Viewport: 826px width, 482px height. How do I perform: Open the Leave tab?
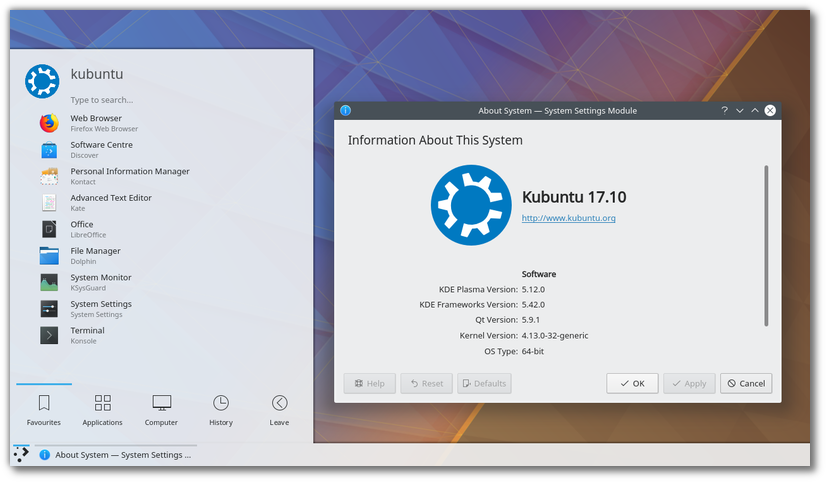tap(279, 409)
